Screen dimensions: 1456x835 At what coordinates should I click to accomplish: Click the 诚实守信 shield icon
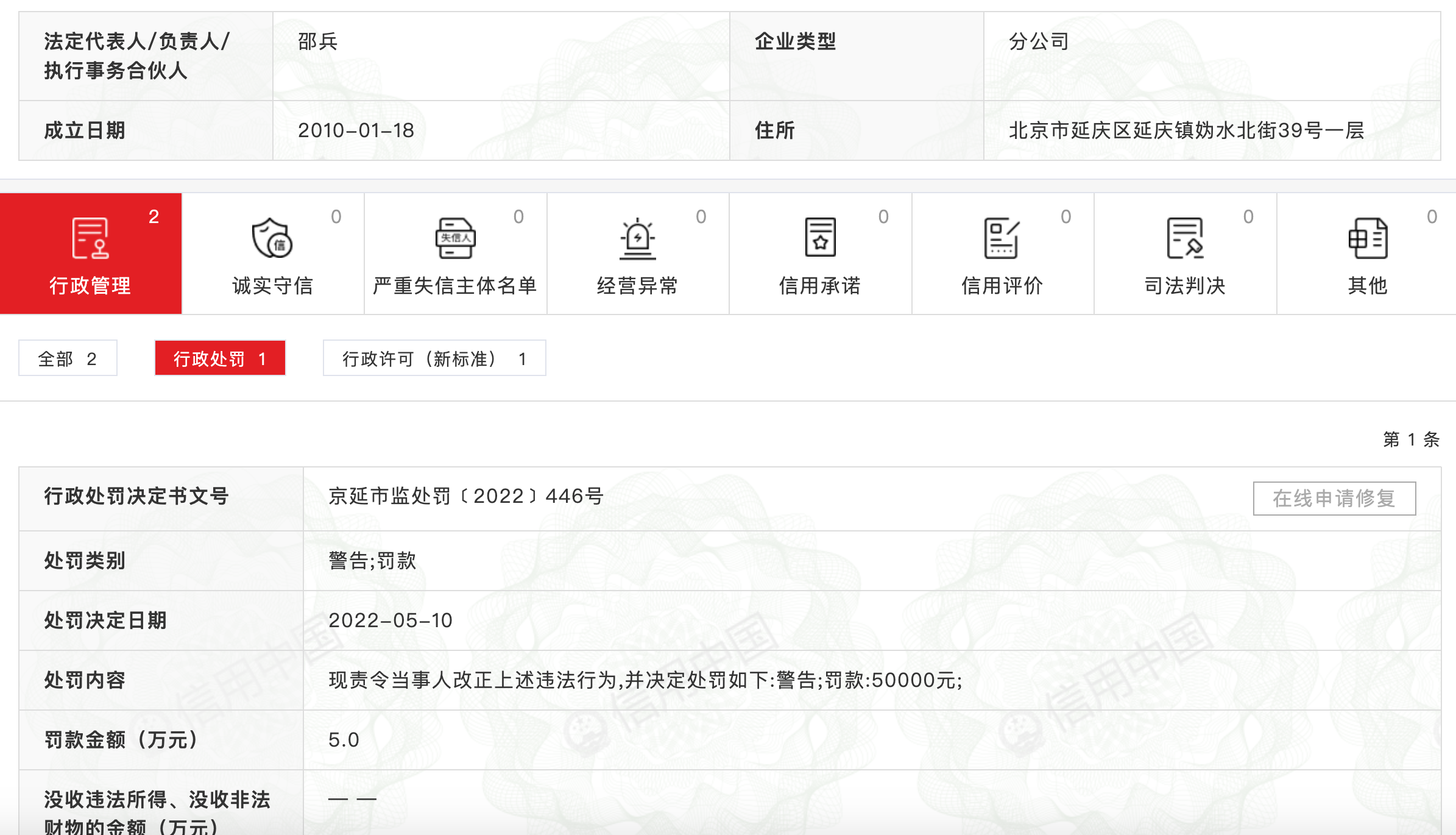pos(272,238)
